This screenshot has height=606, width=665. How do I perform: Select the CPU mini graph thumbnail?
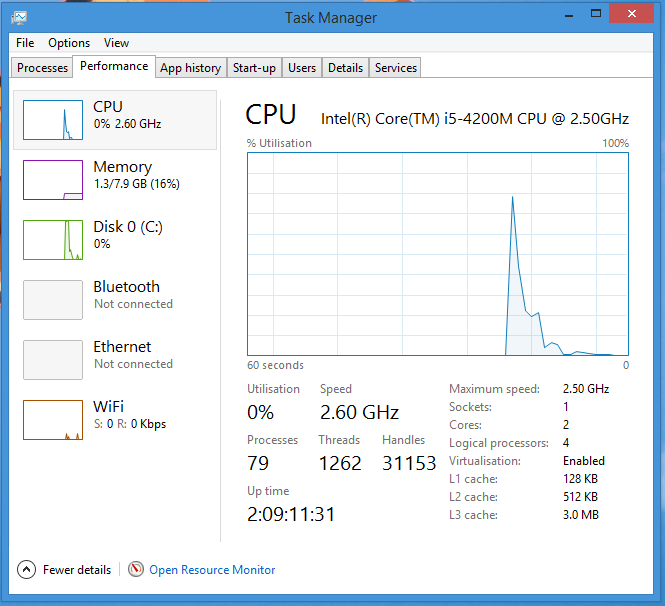53,120
